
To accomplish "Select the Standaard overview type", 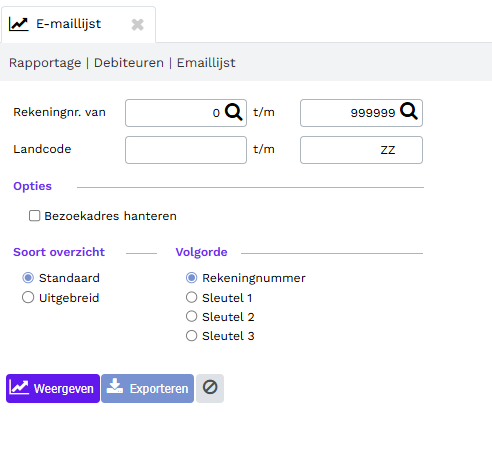I will click(x=28, y=278).
